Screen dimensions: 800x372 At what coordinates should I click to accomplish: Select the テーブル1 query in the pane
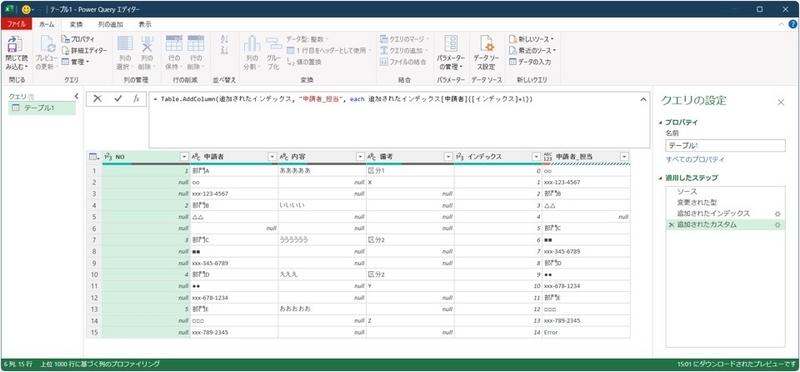point(42,108)
